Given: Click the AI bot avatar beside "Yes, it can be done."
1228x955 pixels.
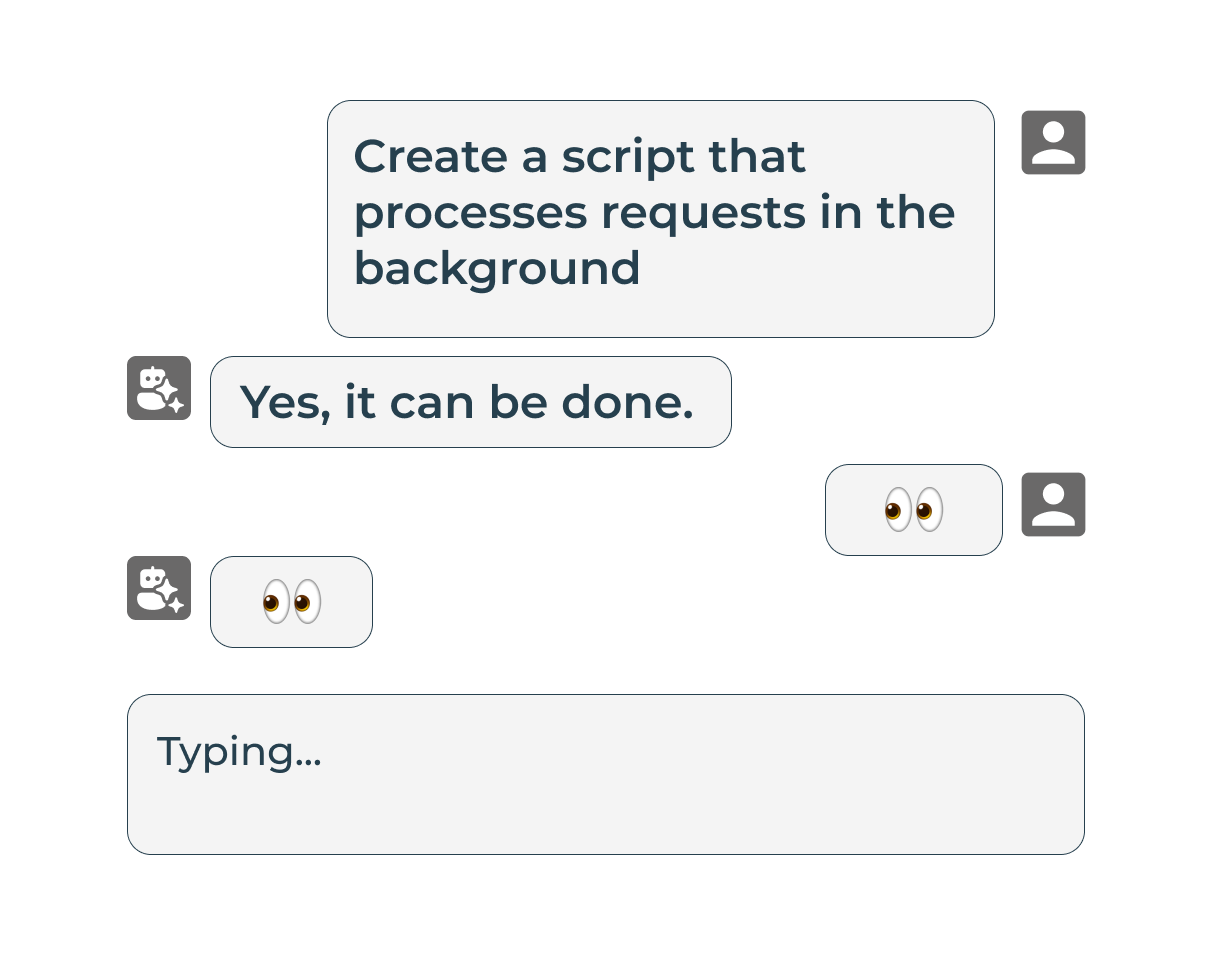Looking at the screenshot, I should click(x=159, y=388).
